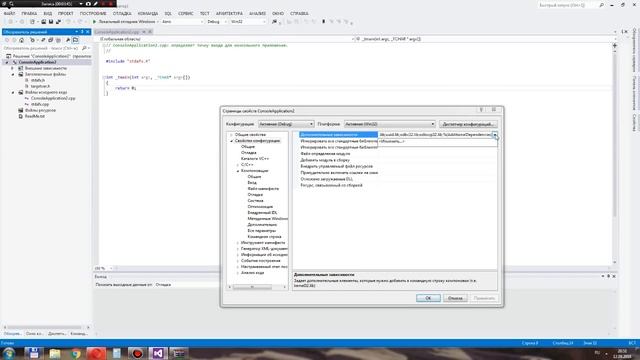Expand the C/C++ node in the dialog tree

point(238,165)
